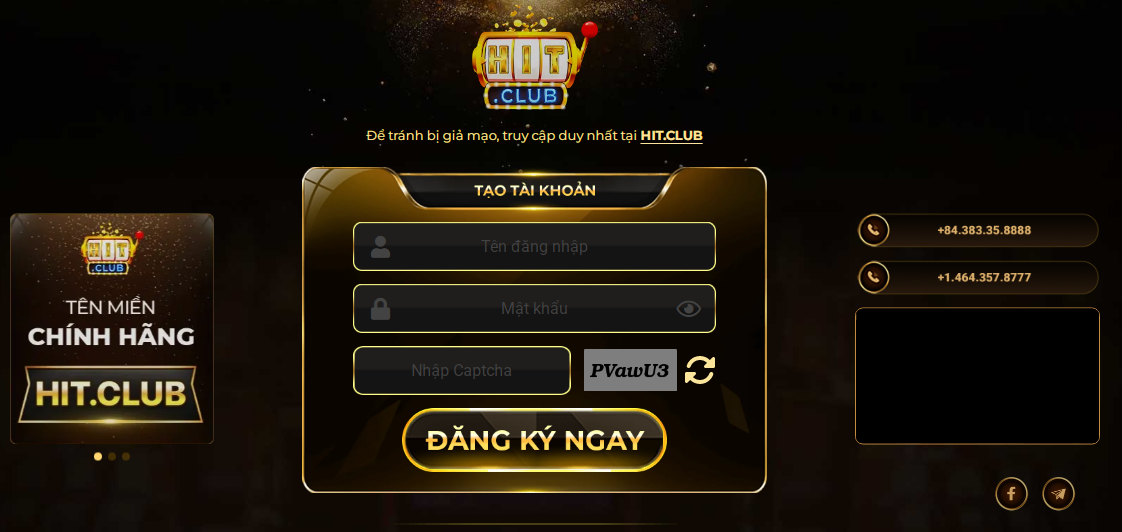
Task: Open the underlined HIT.CLUB link
Action: (671, 135)
